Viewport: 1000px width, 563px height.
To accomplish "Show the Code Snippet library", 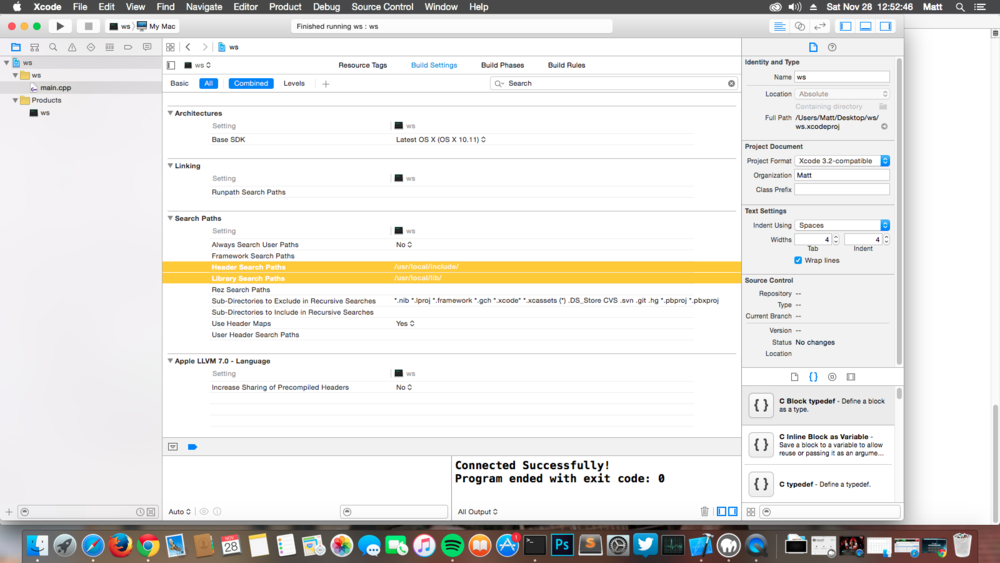I will pos(813,377).
